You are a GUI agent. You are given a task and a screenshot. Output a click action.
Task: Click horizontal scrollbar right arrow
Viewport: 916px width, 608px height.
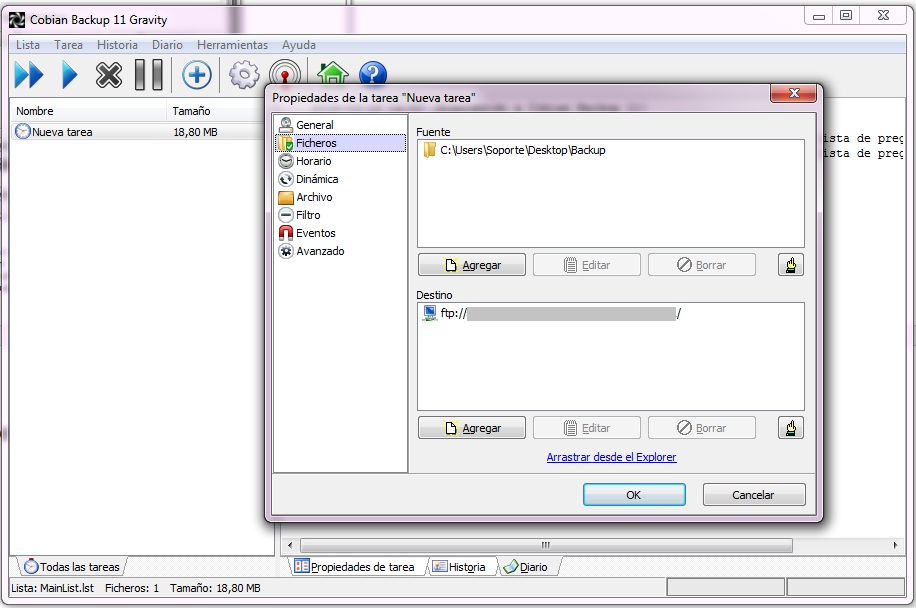895,546
